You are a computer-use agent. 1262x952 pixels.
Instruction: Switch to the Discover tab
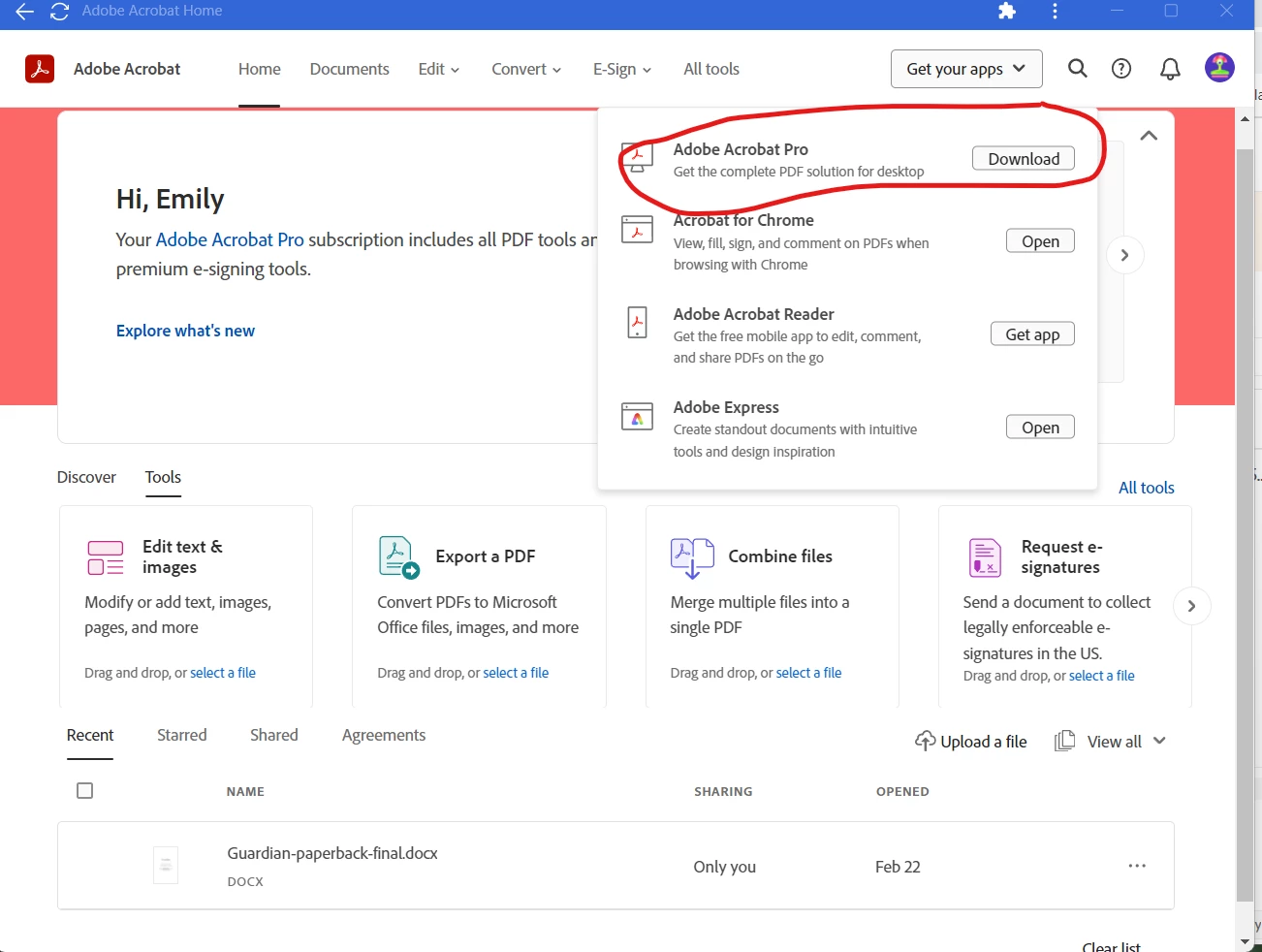(x=86, y=477)
